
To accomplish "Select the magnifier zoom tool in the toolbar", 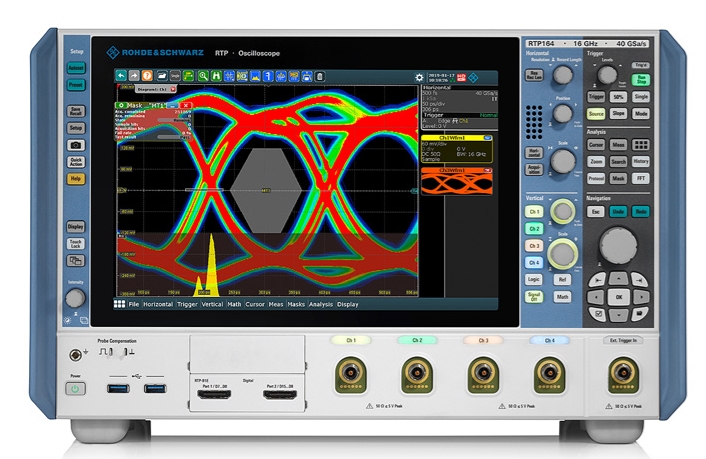I will pyautogui.click(x=202, y=75).
